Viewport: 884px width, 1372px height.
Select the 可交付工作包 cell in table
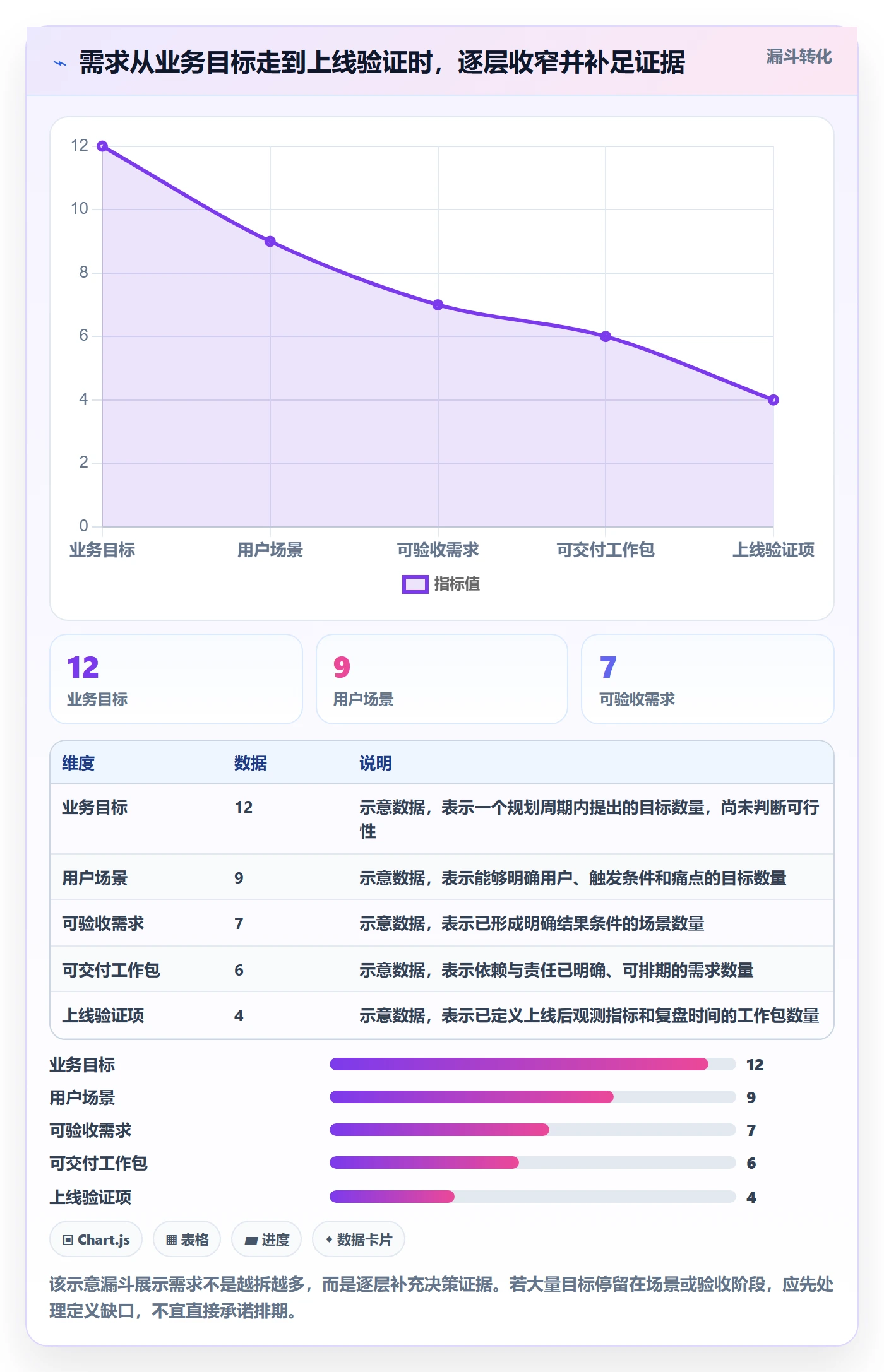click(111, 970)
